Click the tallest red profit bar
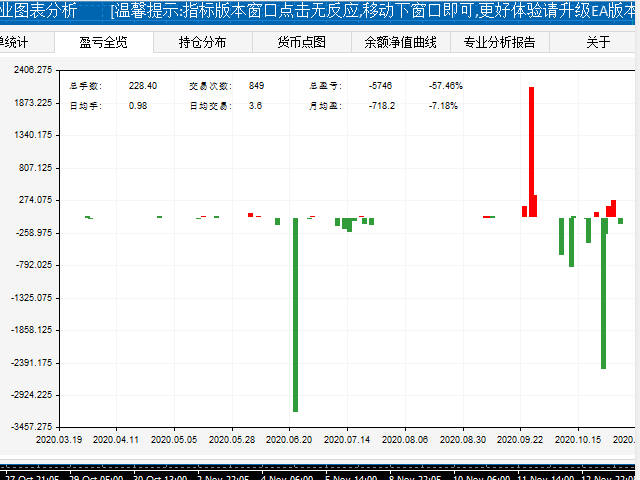Screen dimensions: 640x480 tap(531, 152)
